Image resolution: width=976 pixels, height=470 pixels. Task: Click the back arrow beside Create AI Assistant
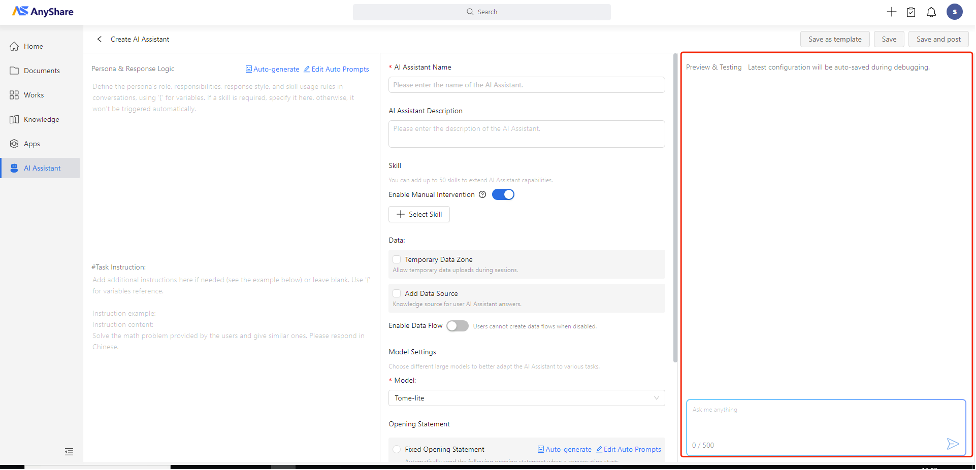[x=99, y=39]
